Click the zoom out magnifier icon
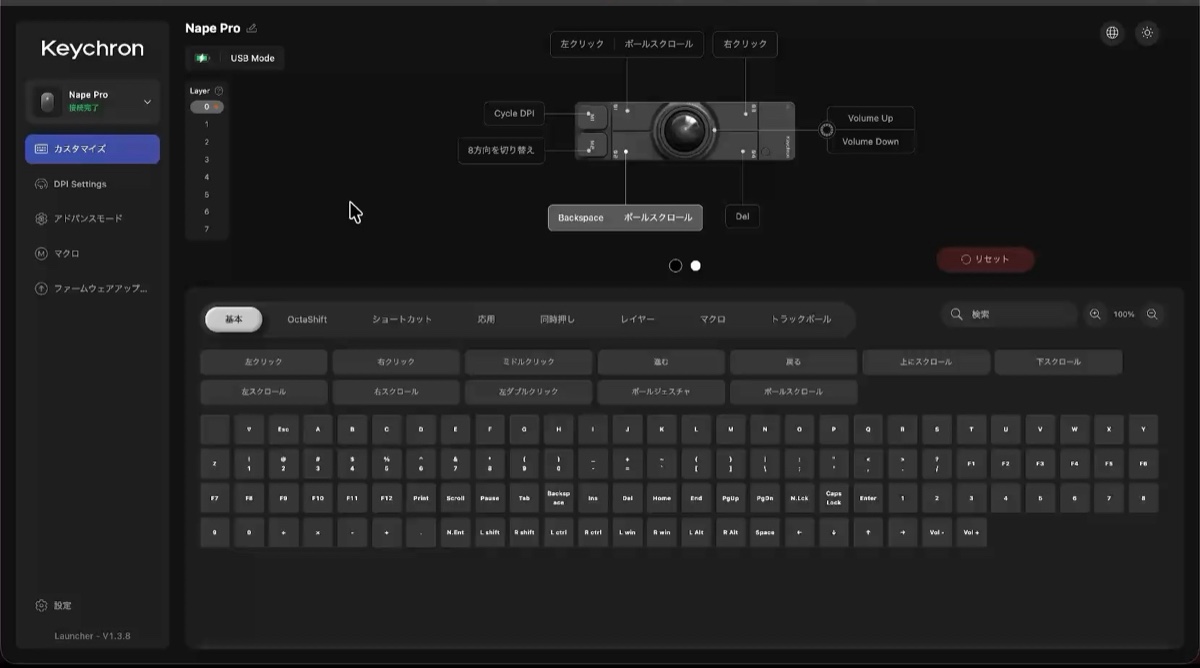Image resolution: width=1200 pixels, height=668 pixels. coord(1152,314)
